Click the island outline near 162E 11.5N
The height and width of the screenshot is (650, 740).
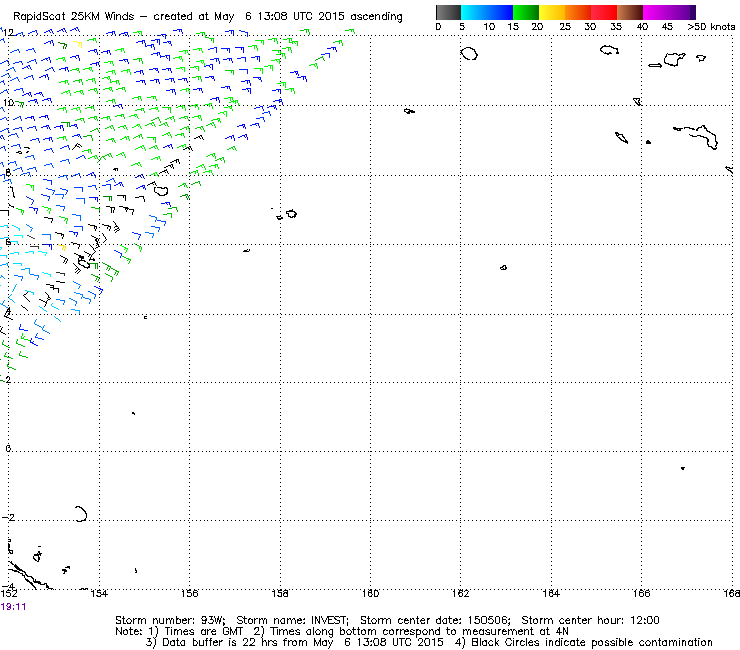[469, 54]
